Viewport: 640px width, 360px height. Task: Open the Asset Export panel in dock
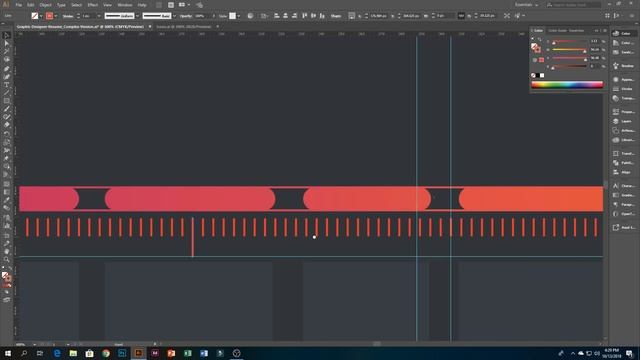pos(624,228)
